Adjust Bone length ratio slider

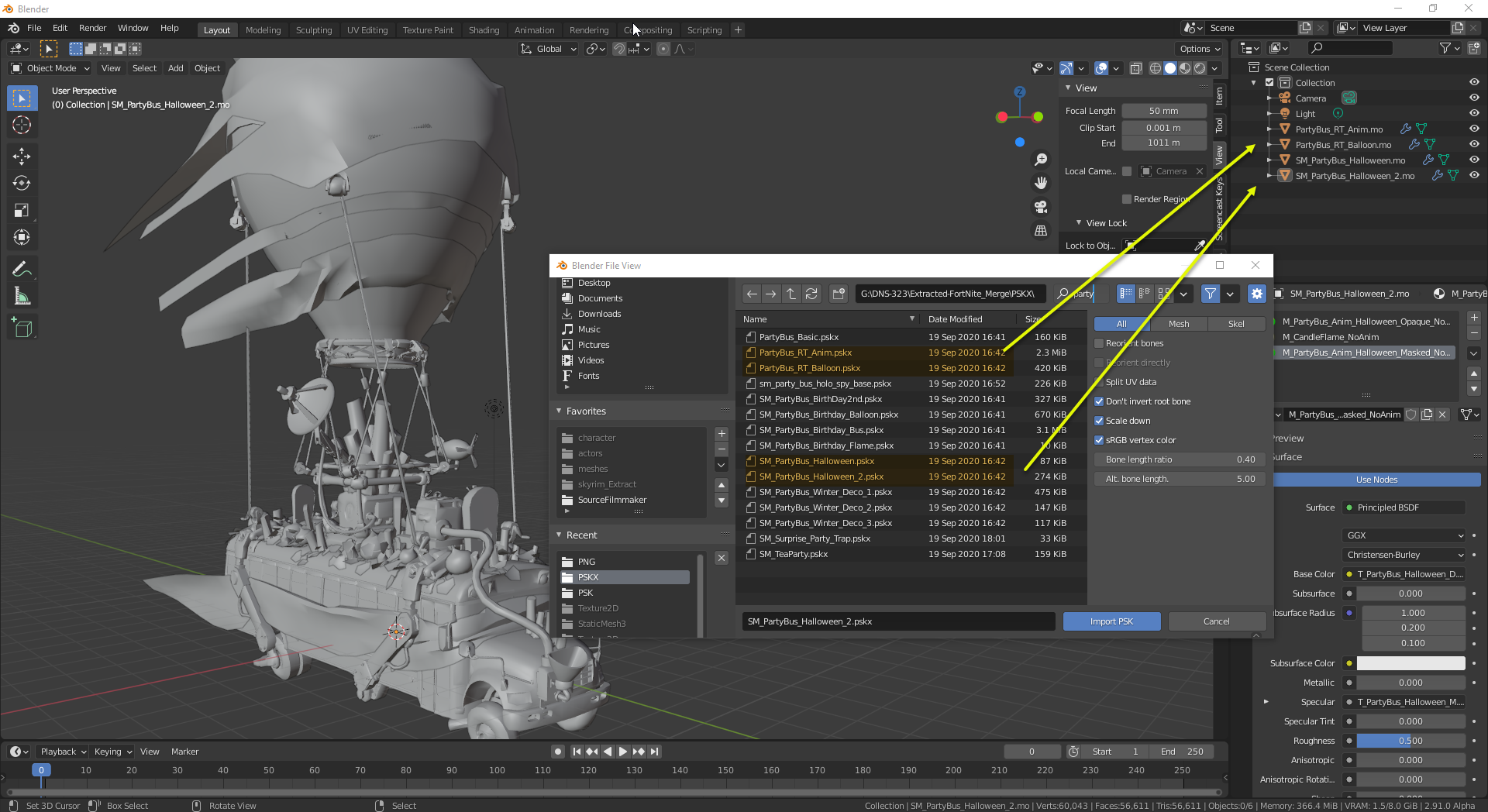(x=1180, y=459)
